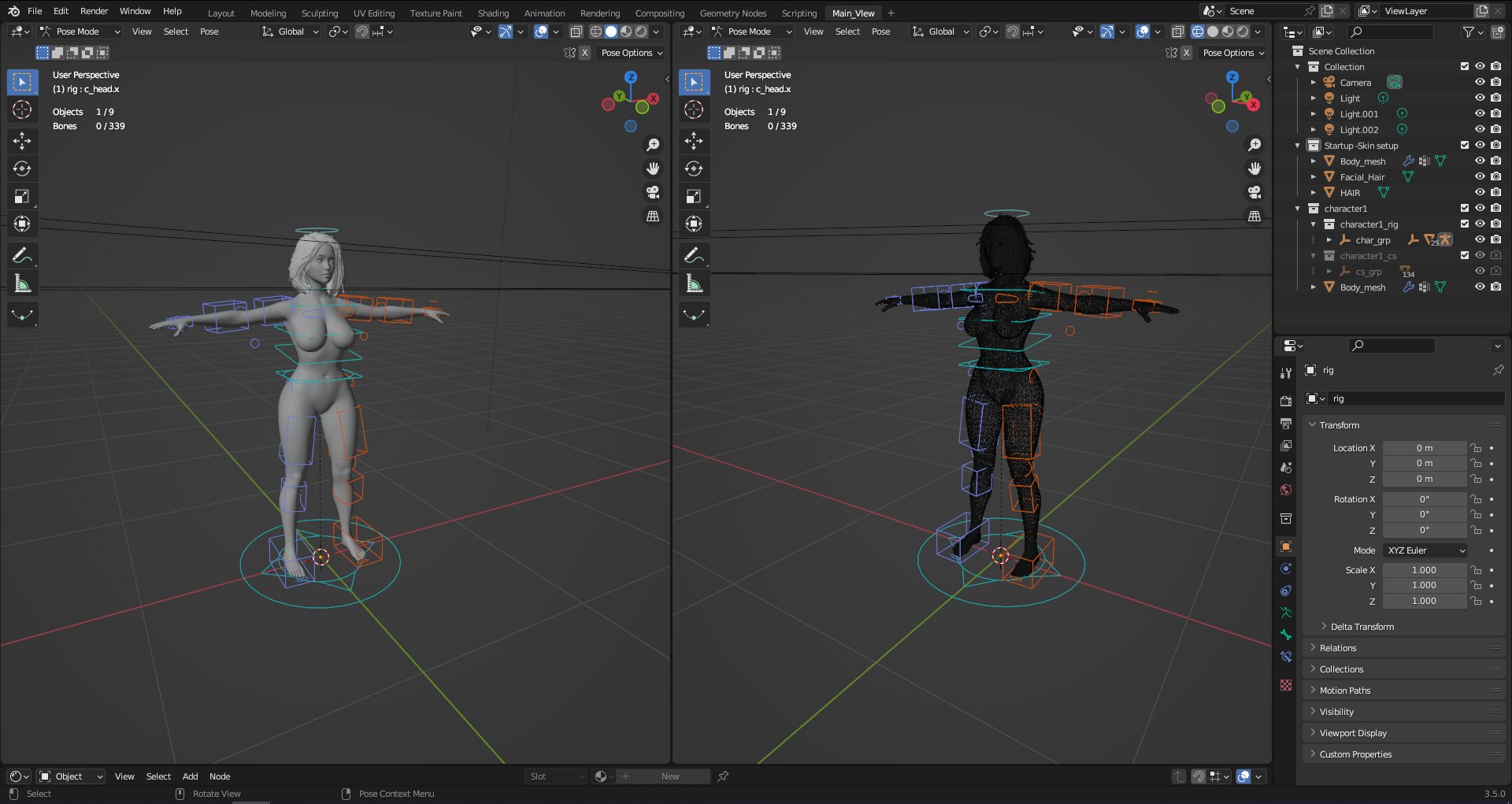Viewport: 1512px width, 804px height.
Task: Click the Scale X value field
Action: [x=1424, y=570]
